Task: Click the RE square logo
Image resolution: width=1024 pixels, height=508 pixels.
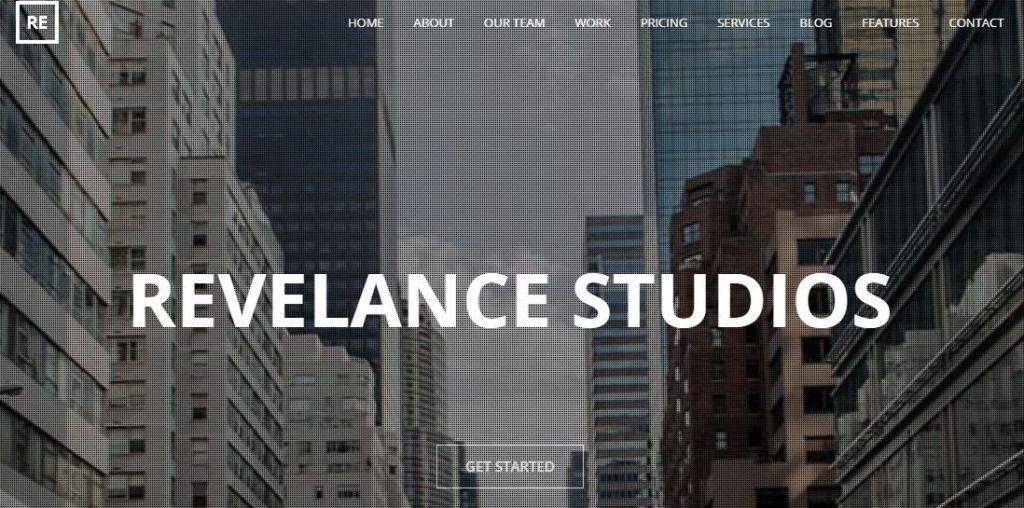Action: (x=37, y=22)
